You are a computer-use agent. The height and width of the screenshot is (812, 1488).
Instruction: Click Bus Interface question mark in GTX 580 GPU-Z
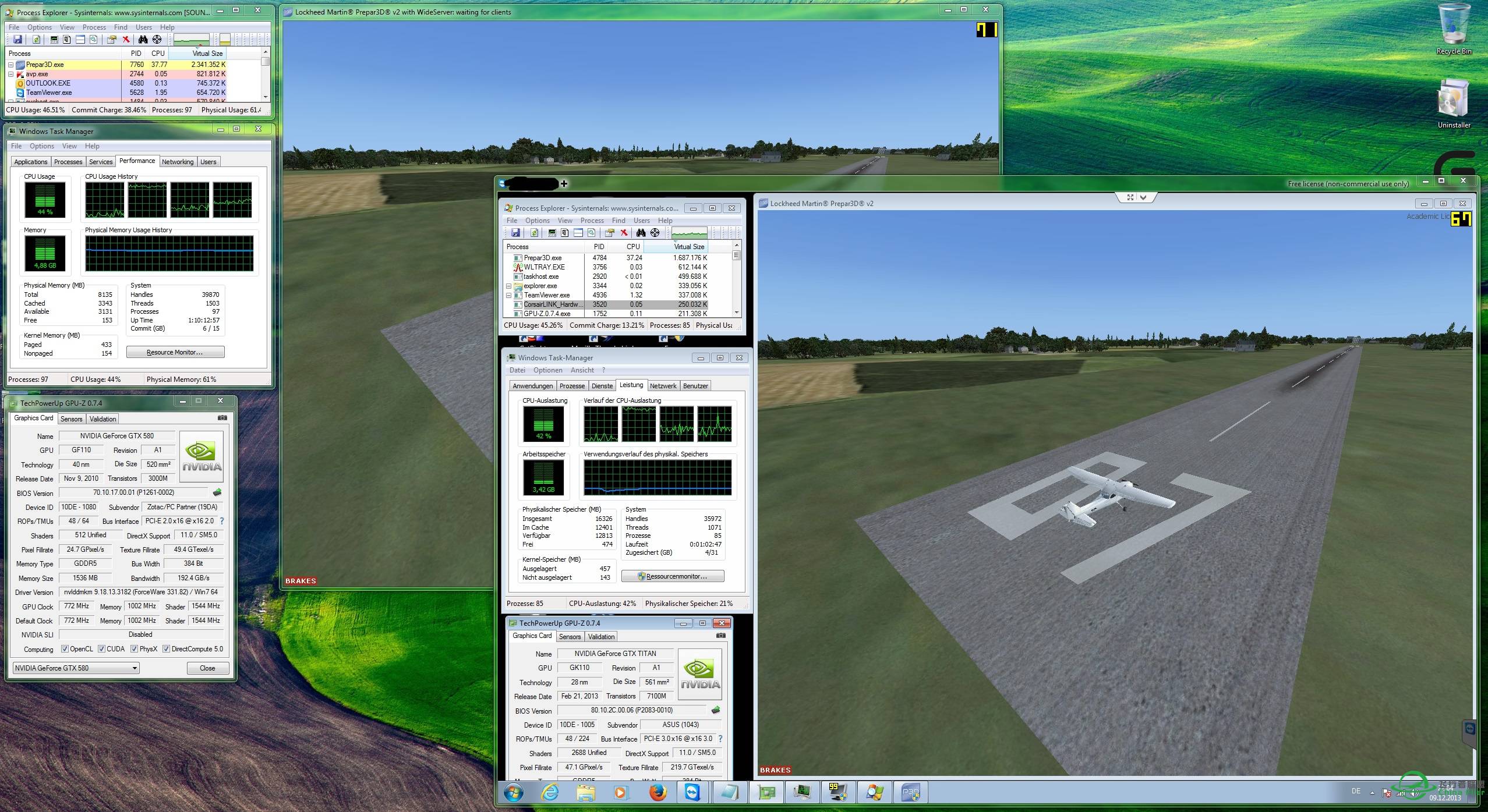point(222,521)
